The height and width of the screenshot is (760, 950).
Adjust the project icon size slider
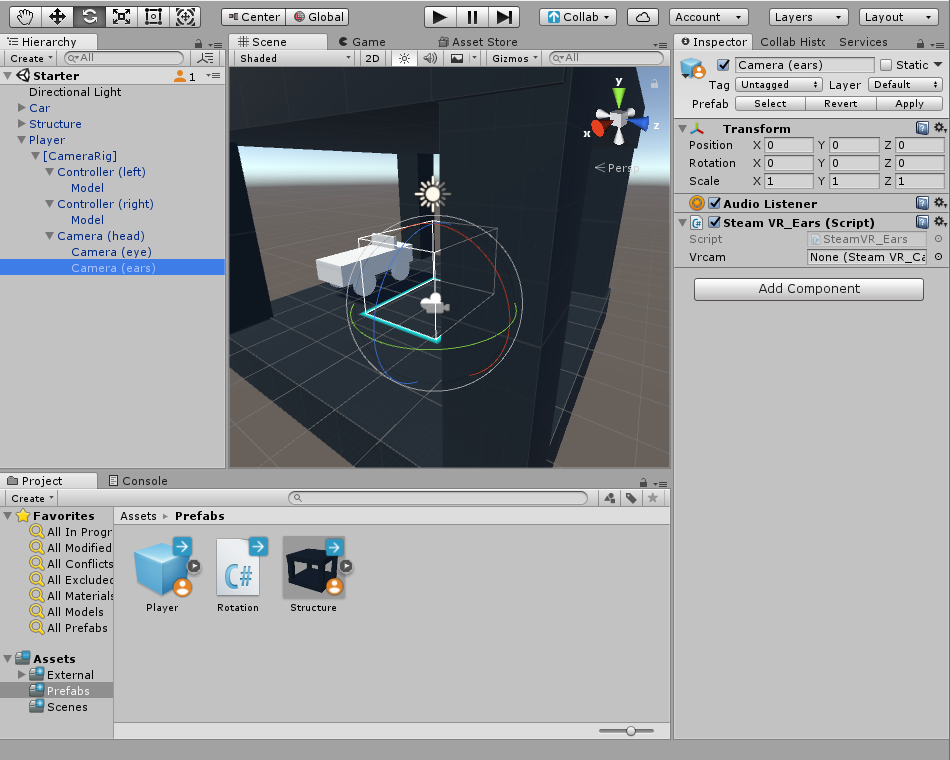pos(631,731)
